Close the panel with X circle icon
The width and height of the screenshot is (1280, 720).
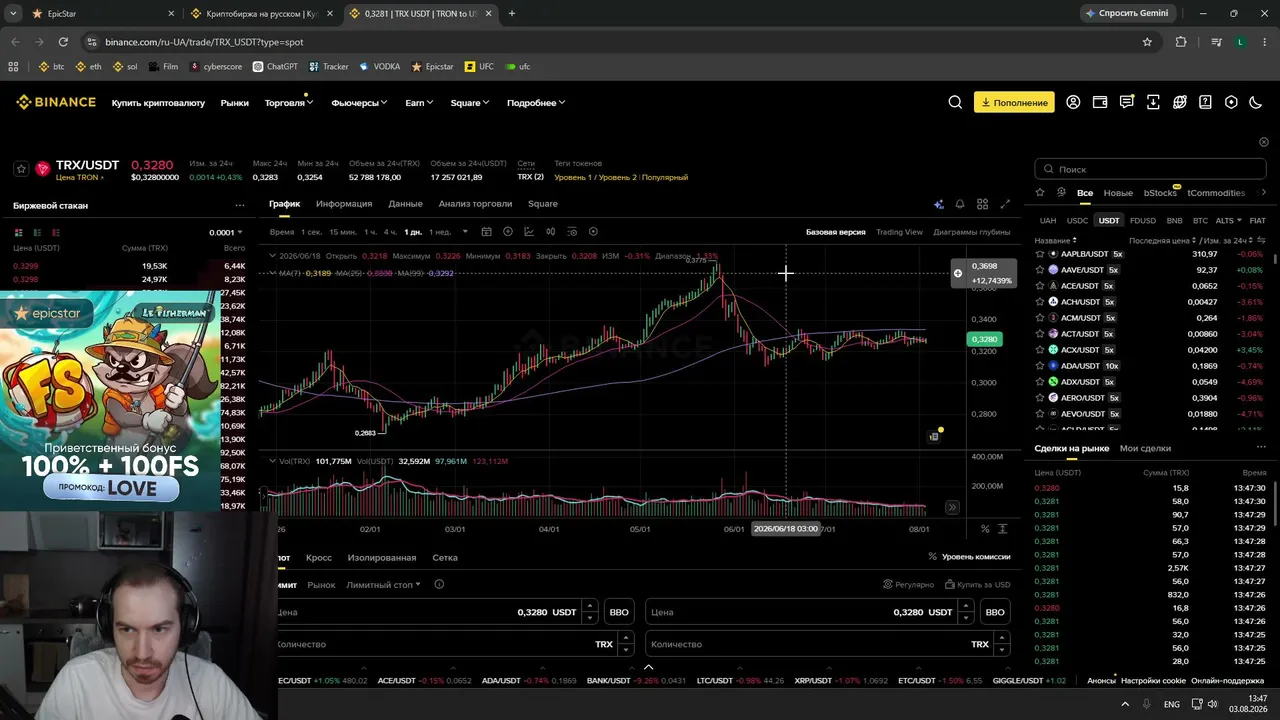tap(1264, 142)
